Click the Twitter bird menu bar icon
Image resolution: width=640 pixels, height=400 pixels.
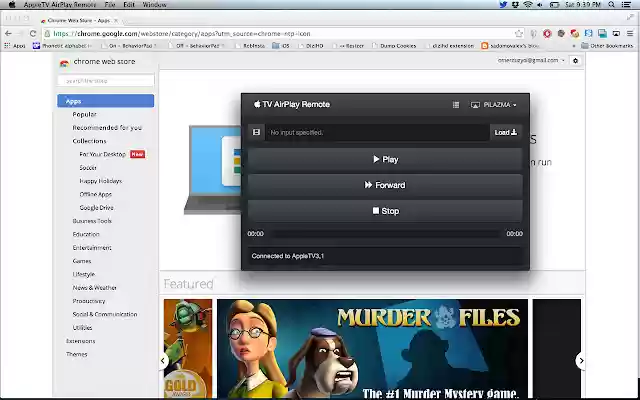[503, 4]
